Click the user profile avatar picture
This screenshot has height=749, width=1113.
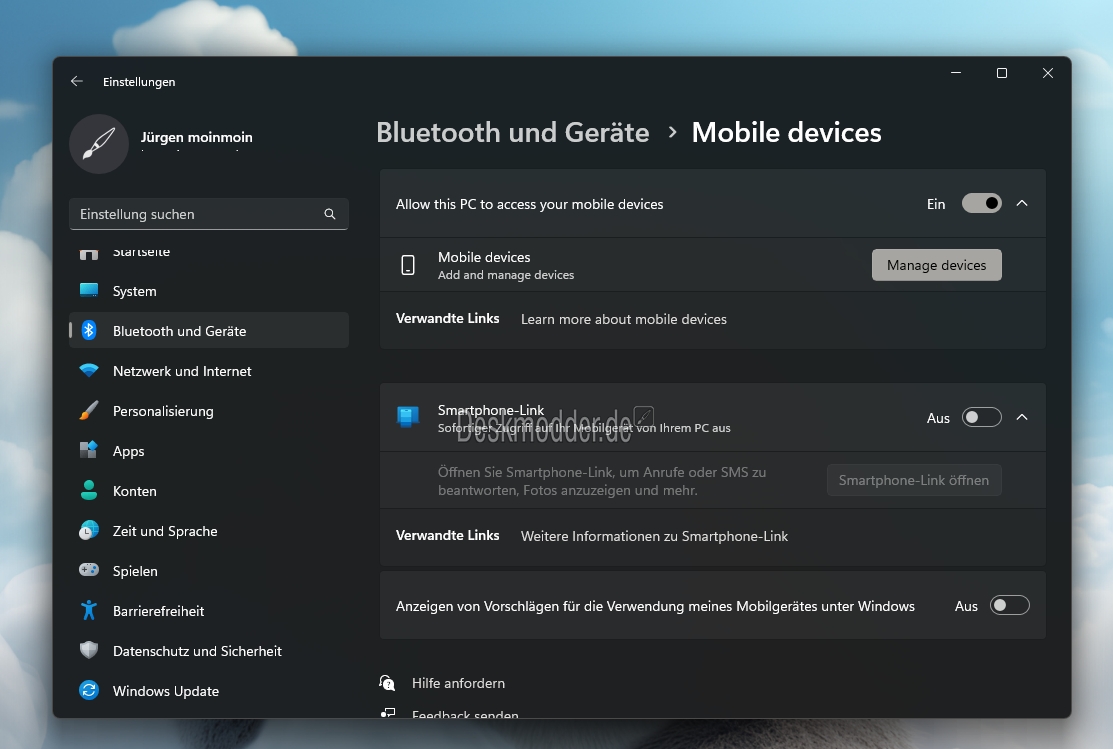tap(99, 144)
